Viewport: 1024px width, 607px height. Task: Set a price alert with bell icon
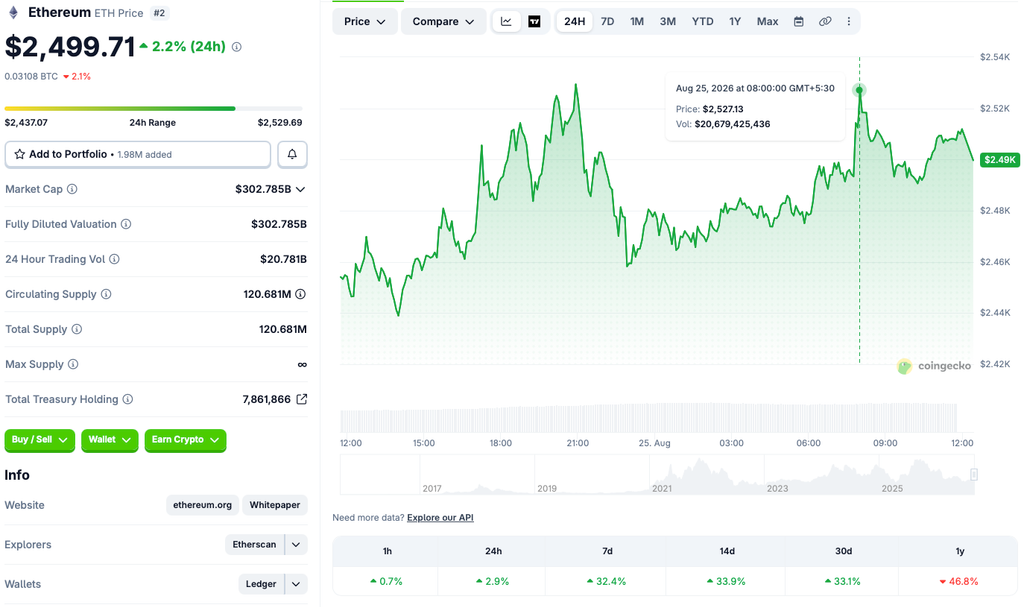point(292,154)
